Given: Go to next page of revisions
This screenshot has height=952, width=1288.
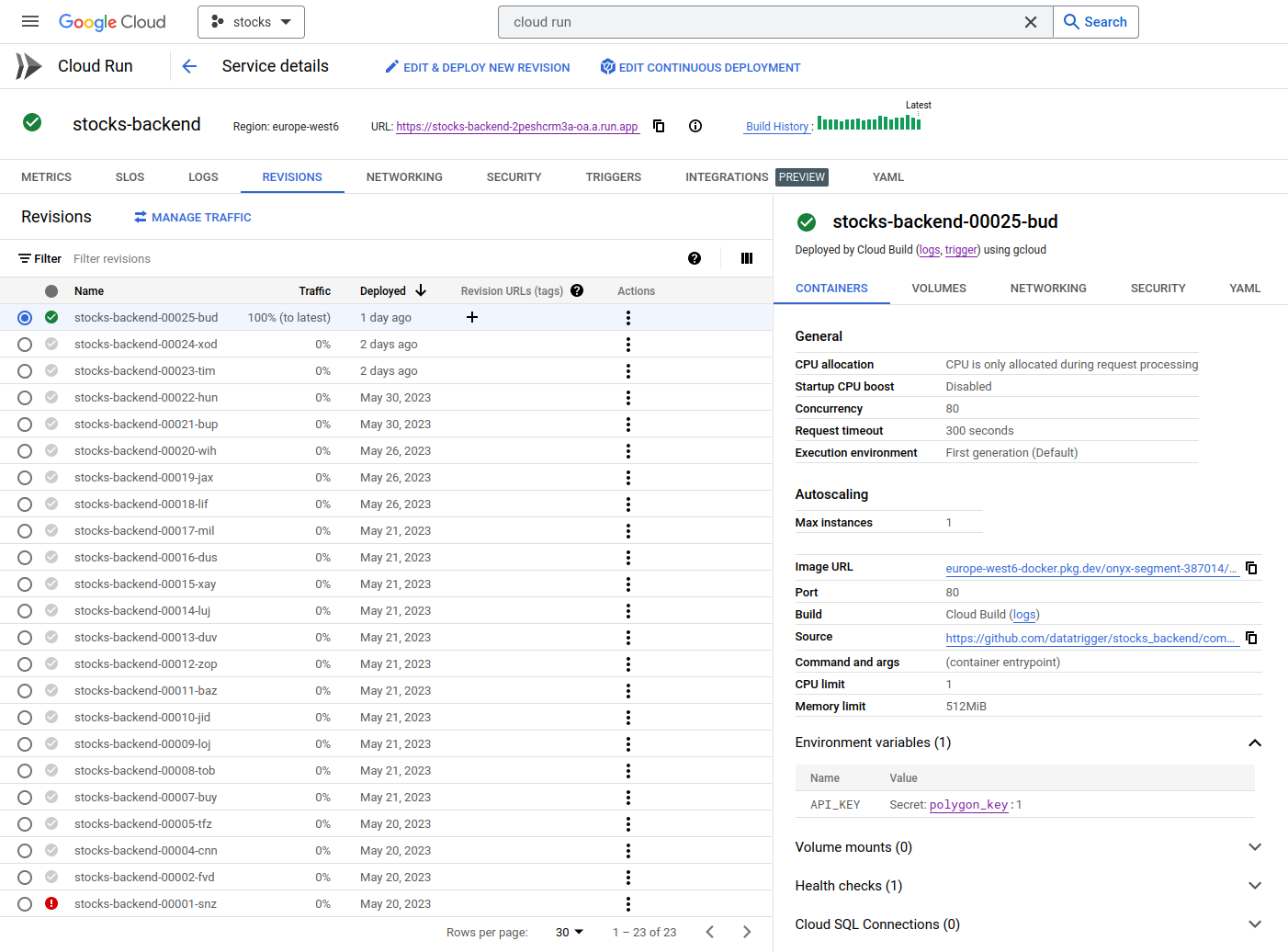Looking at the screenshot, I should [x=747, y=932].
